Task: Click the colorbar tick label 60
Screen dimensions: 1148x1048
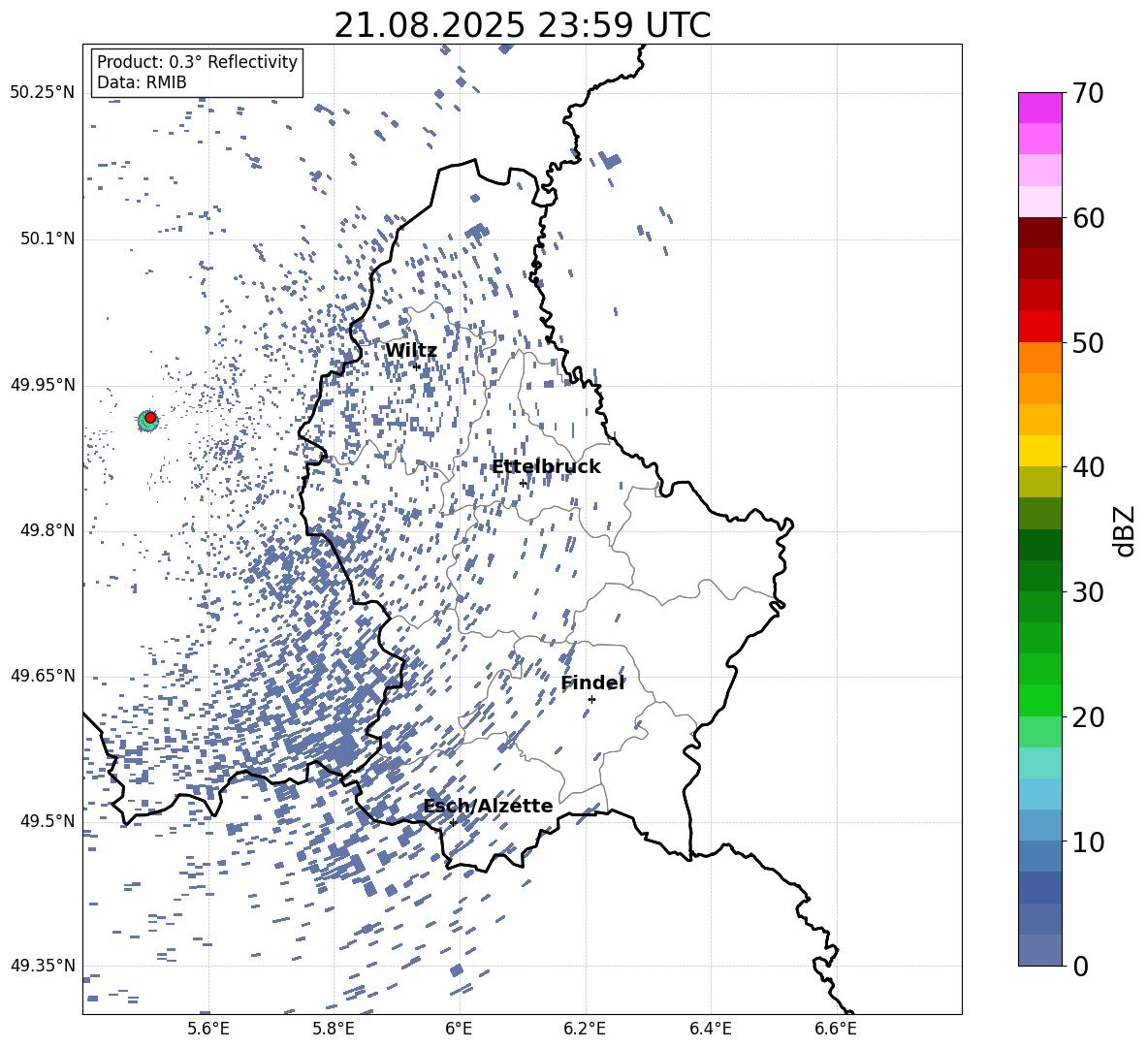Action: point(1089,218)
